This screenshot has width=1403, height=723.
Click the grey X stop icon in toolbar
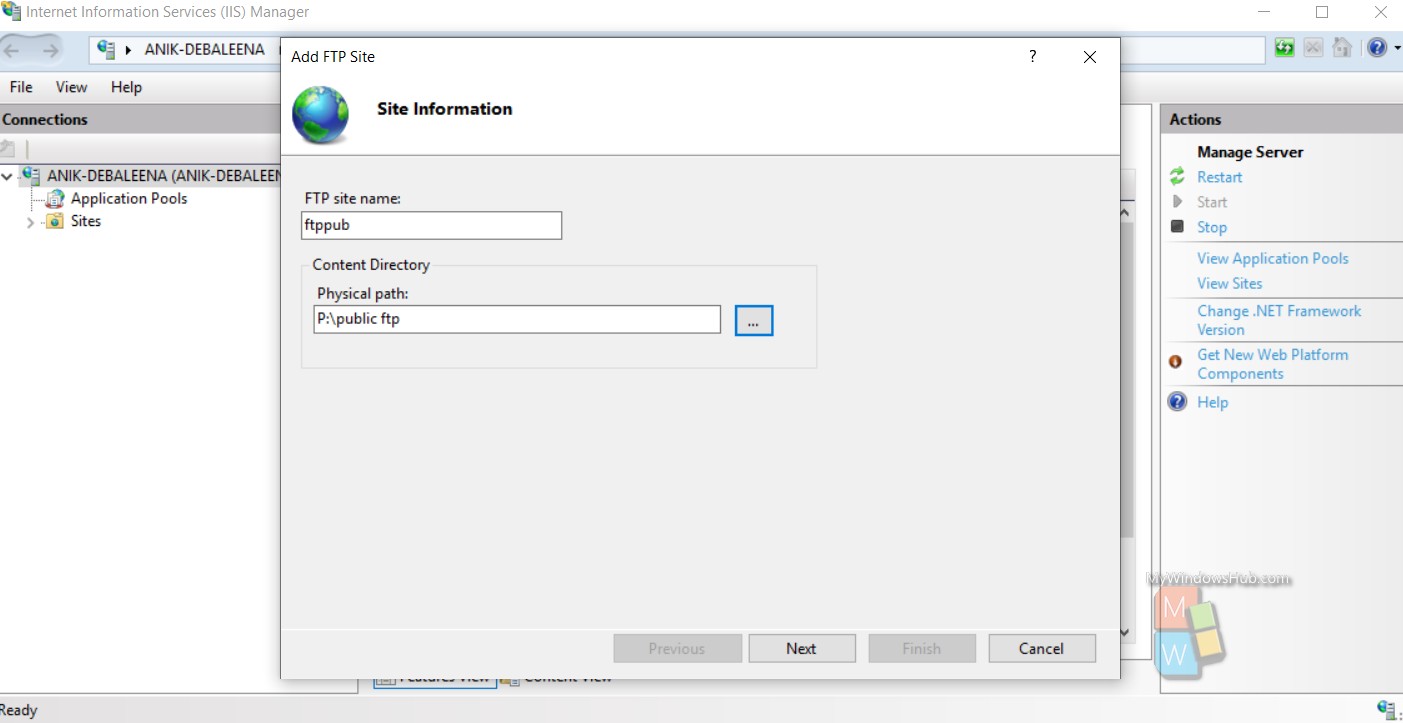1313,48
